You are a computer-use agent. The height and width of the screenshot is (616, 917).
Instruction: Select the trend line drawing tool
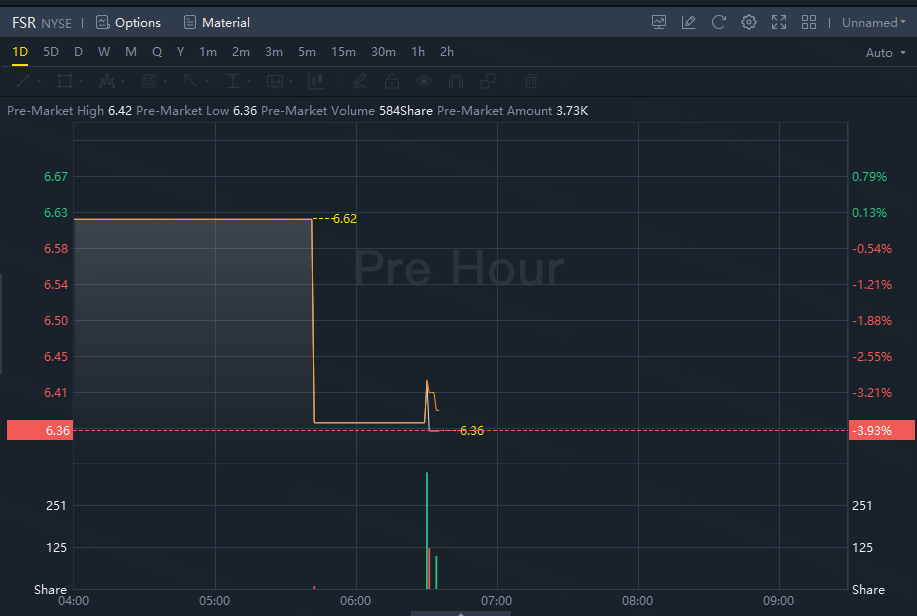click(x=23, y=81)
